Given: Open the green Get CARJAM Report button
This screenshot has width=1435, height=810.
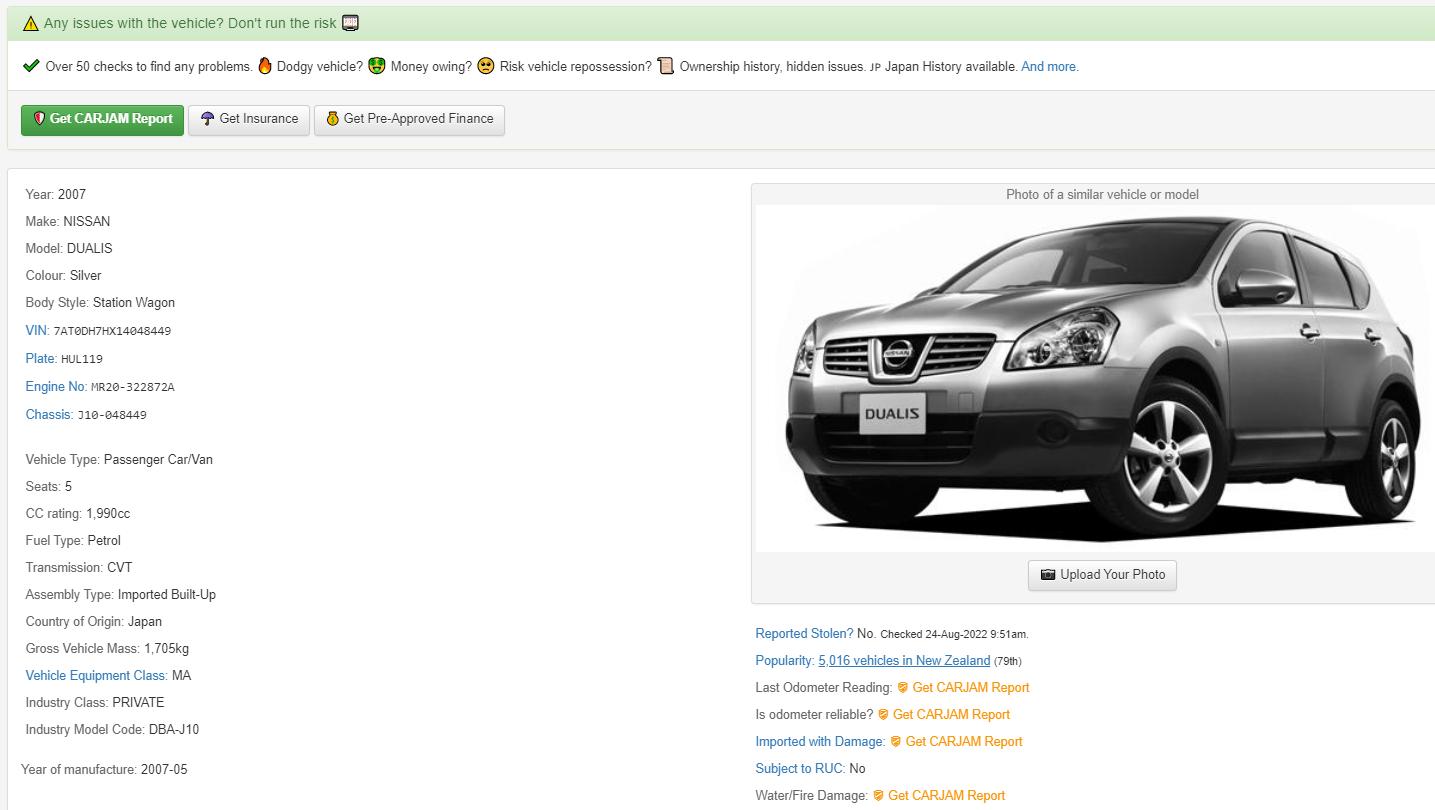Looking at the screenshot, I should coord(102,119).
